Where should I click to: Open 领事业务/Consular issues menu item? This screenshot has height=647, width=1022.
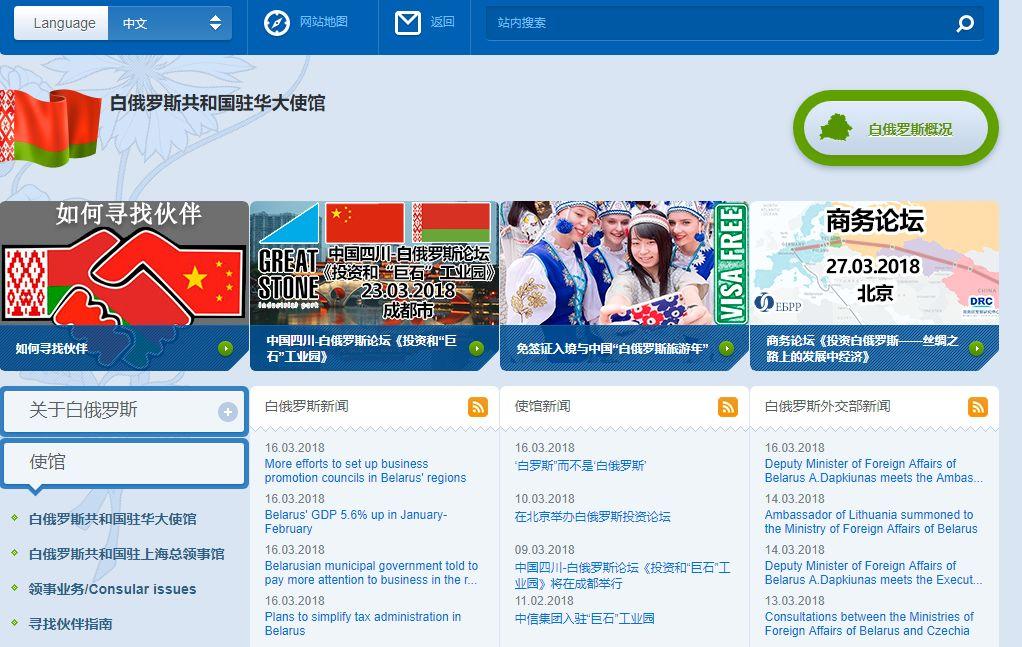[x=112, y=589]
